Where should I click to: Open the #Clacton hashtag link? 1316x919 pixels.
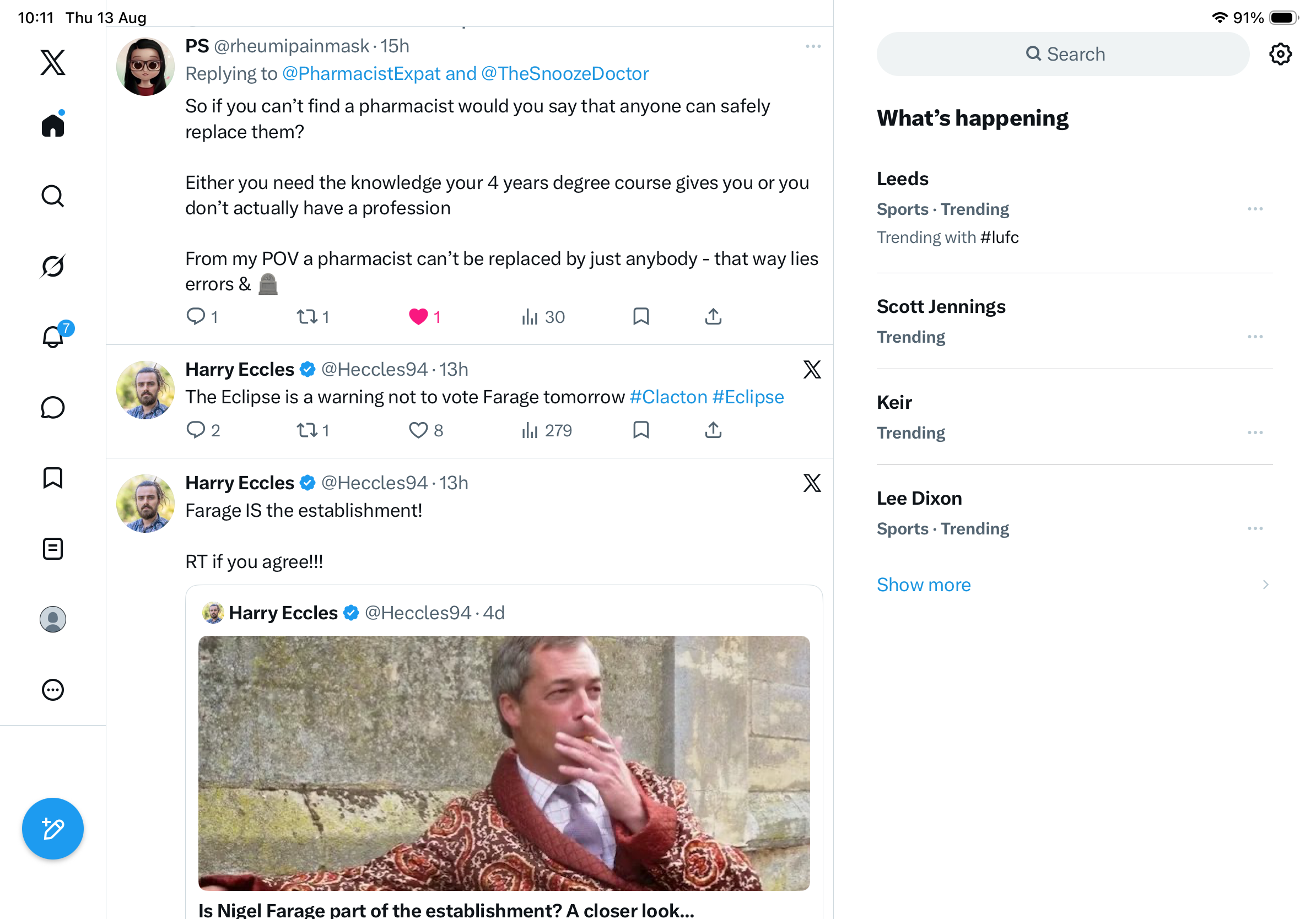[x=668, y=397]
